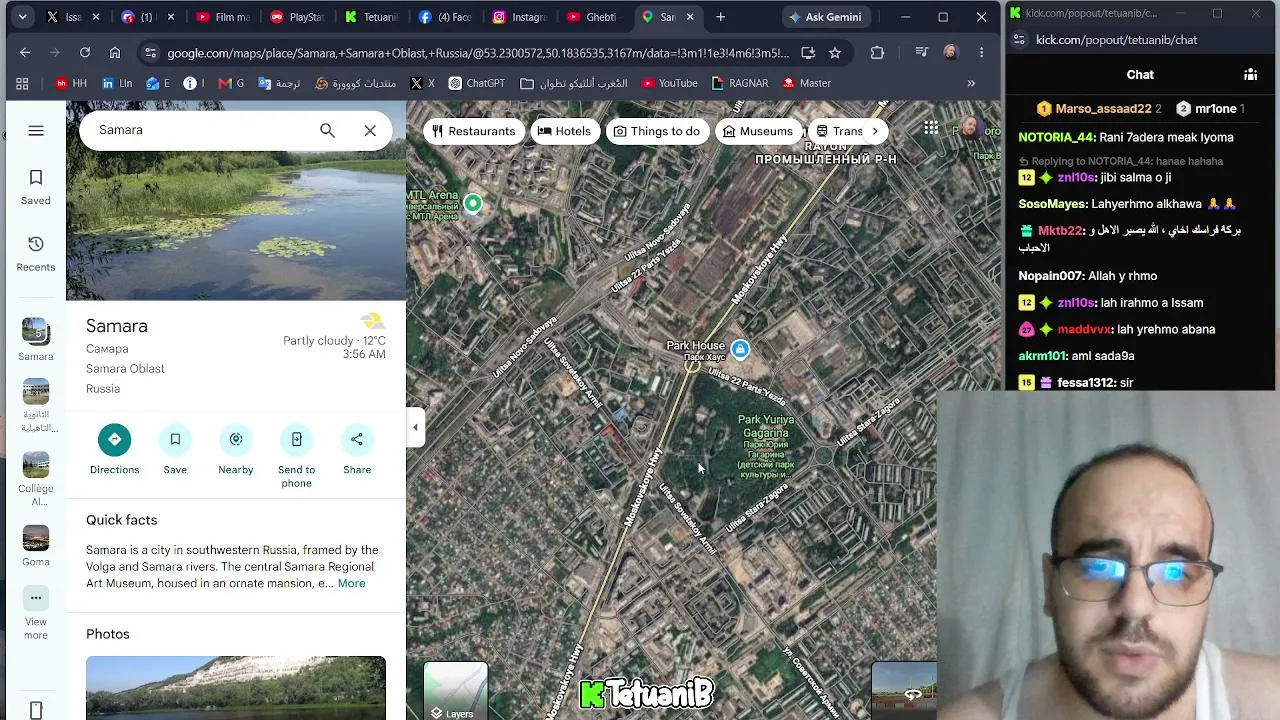Open the Google apps grid

(x=931, y=129)
